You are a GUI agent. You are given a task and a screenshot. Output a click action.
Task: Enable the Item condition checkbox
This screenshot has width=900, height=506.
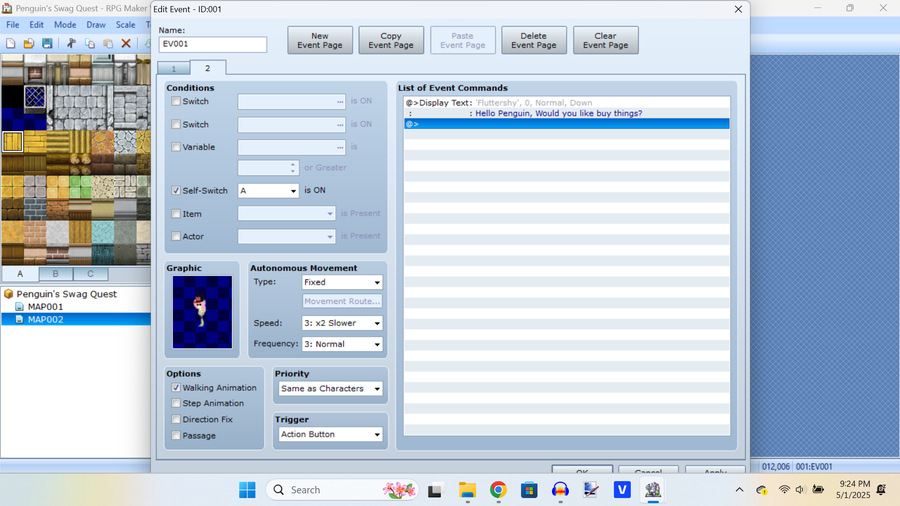(176, 213)
